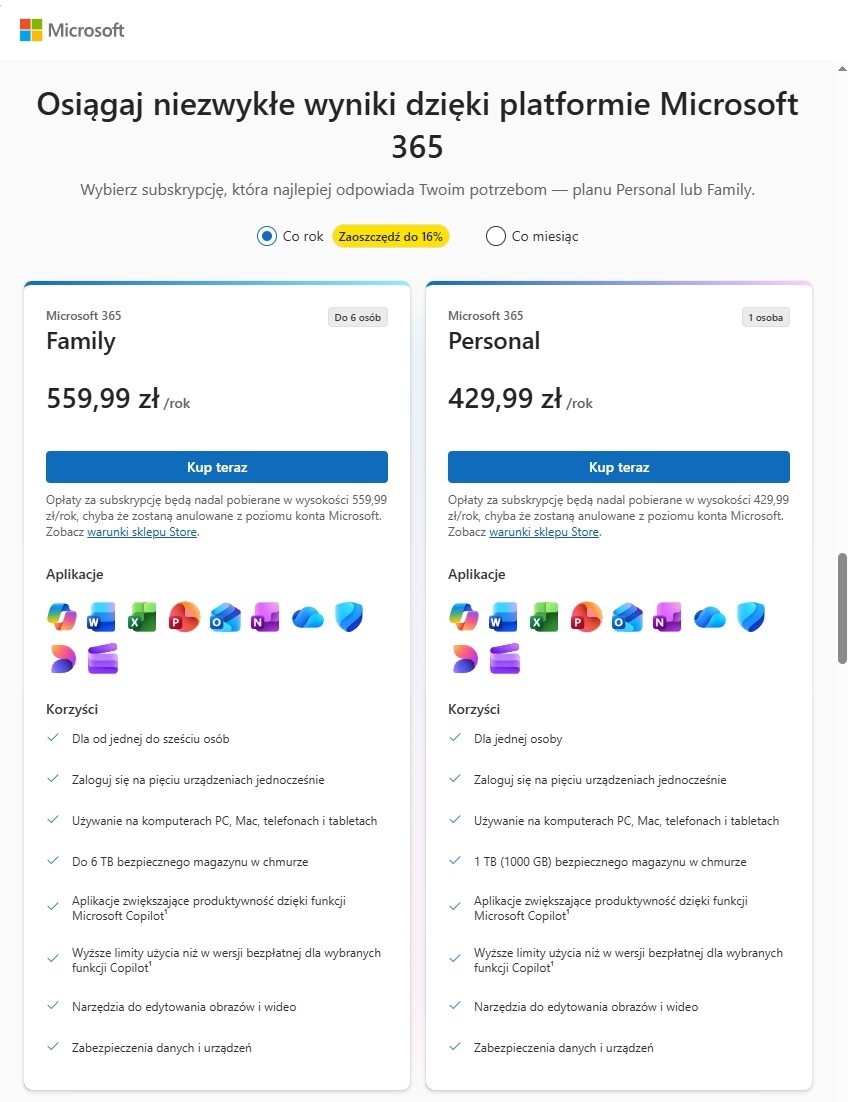The width and height of the screenshot is (848, 1102).
Task: Click the Excel icon in Family plan
Action: pyautogui.click(x=143, y=618)
